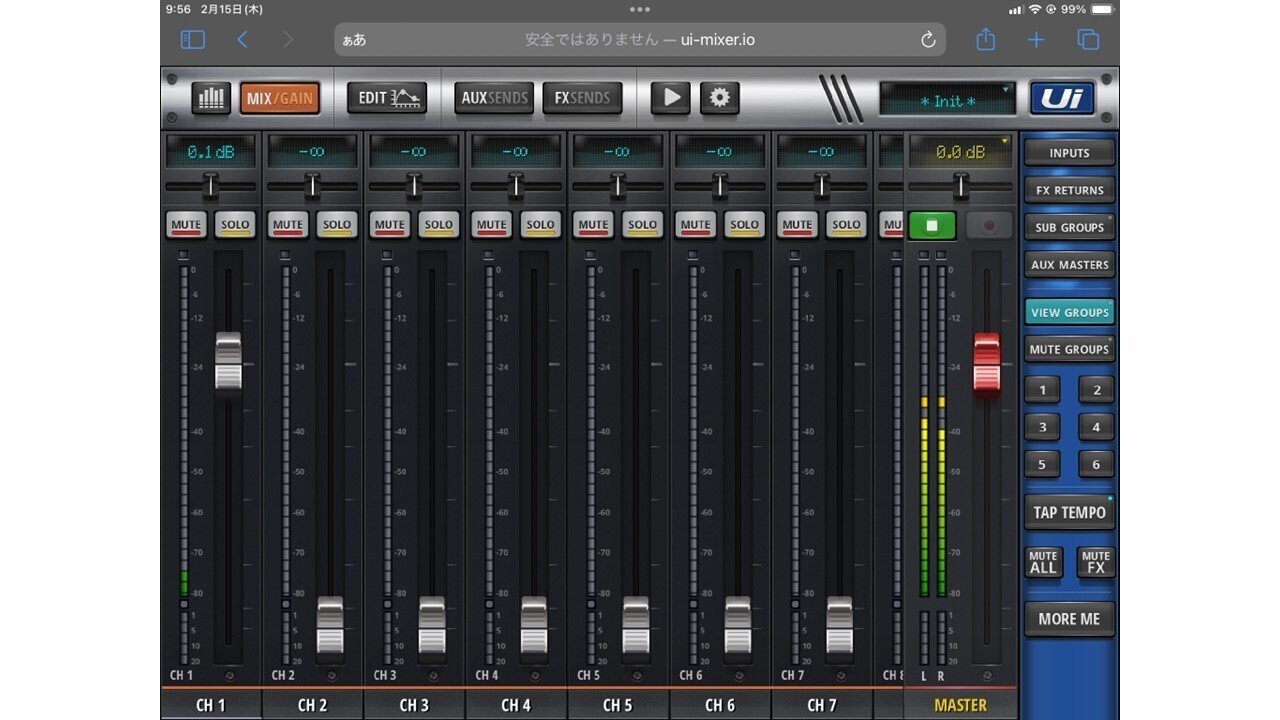
Task: Toggle Safari sidebar icon
Action: click(x=192, y=40)
